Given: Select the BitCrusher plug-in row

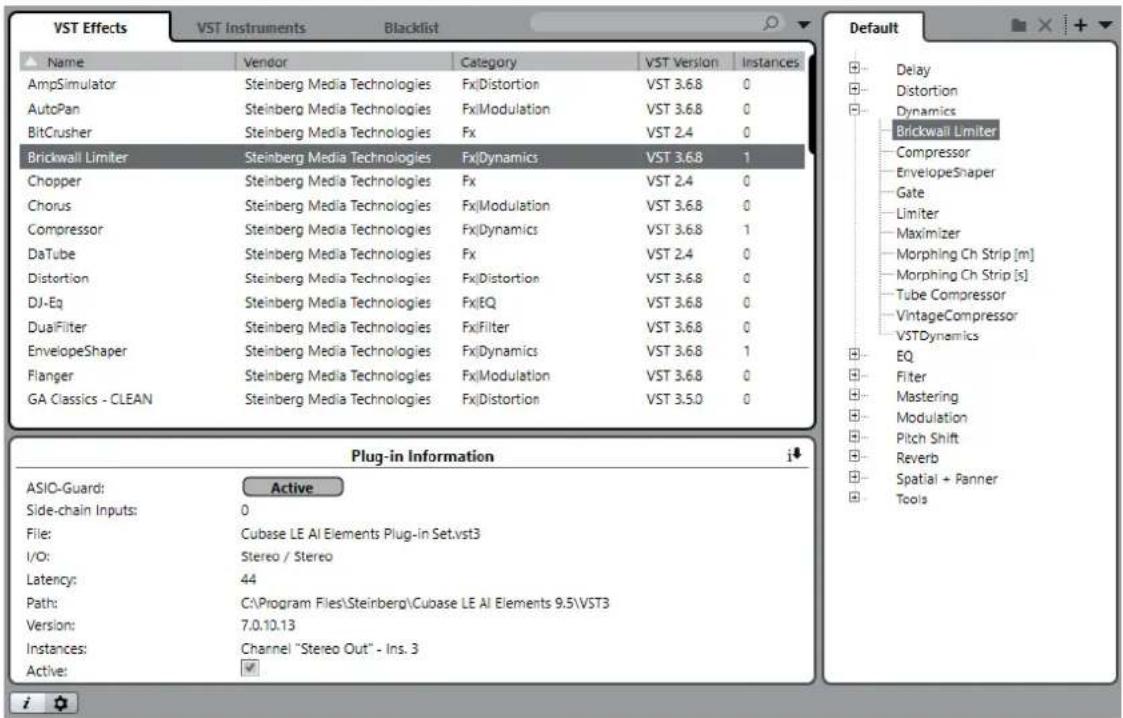Looking at the screenshot, I should tap(412, 132).
